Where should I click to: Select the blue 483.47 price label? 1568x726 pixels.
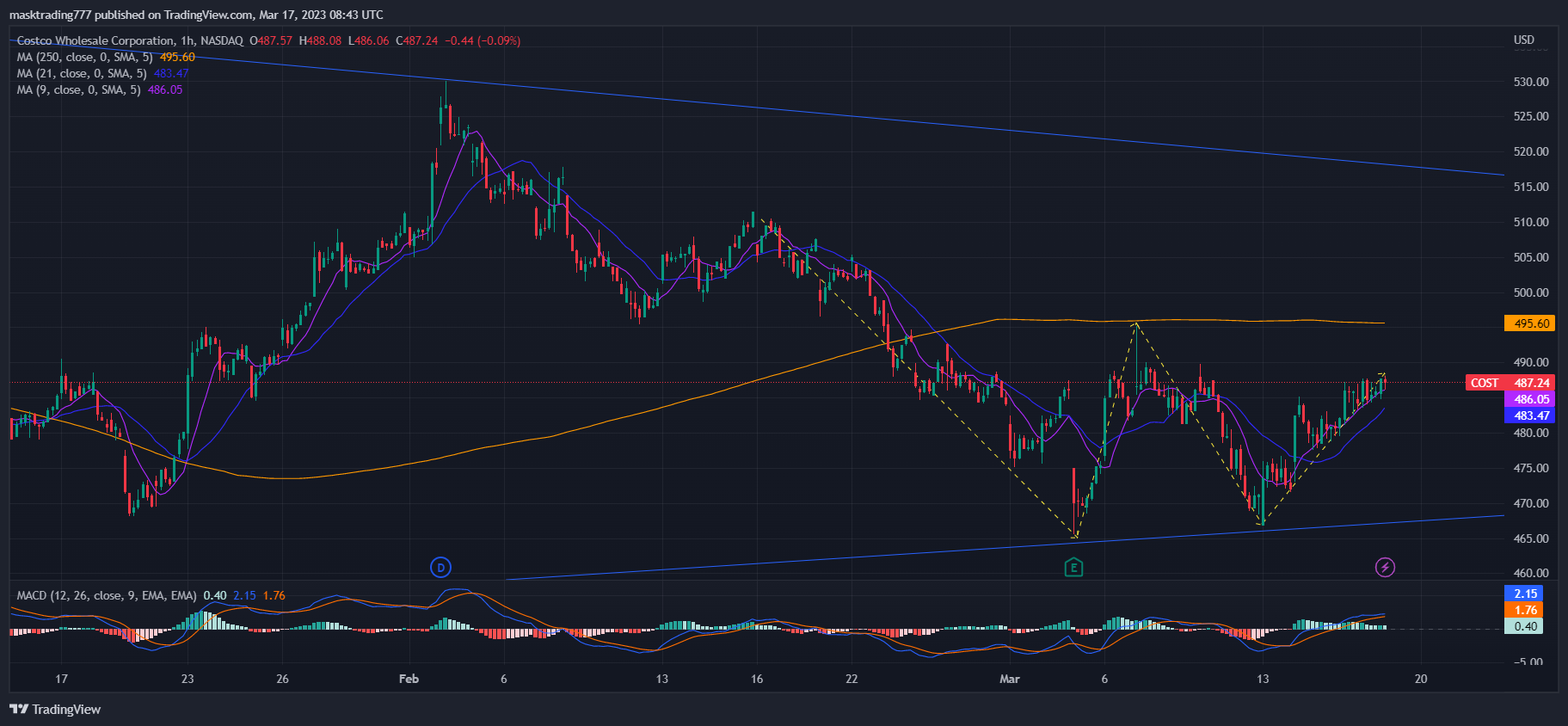click(x=1529, y=415)
